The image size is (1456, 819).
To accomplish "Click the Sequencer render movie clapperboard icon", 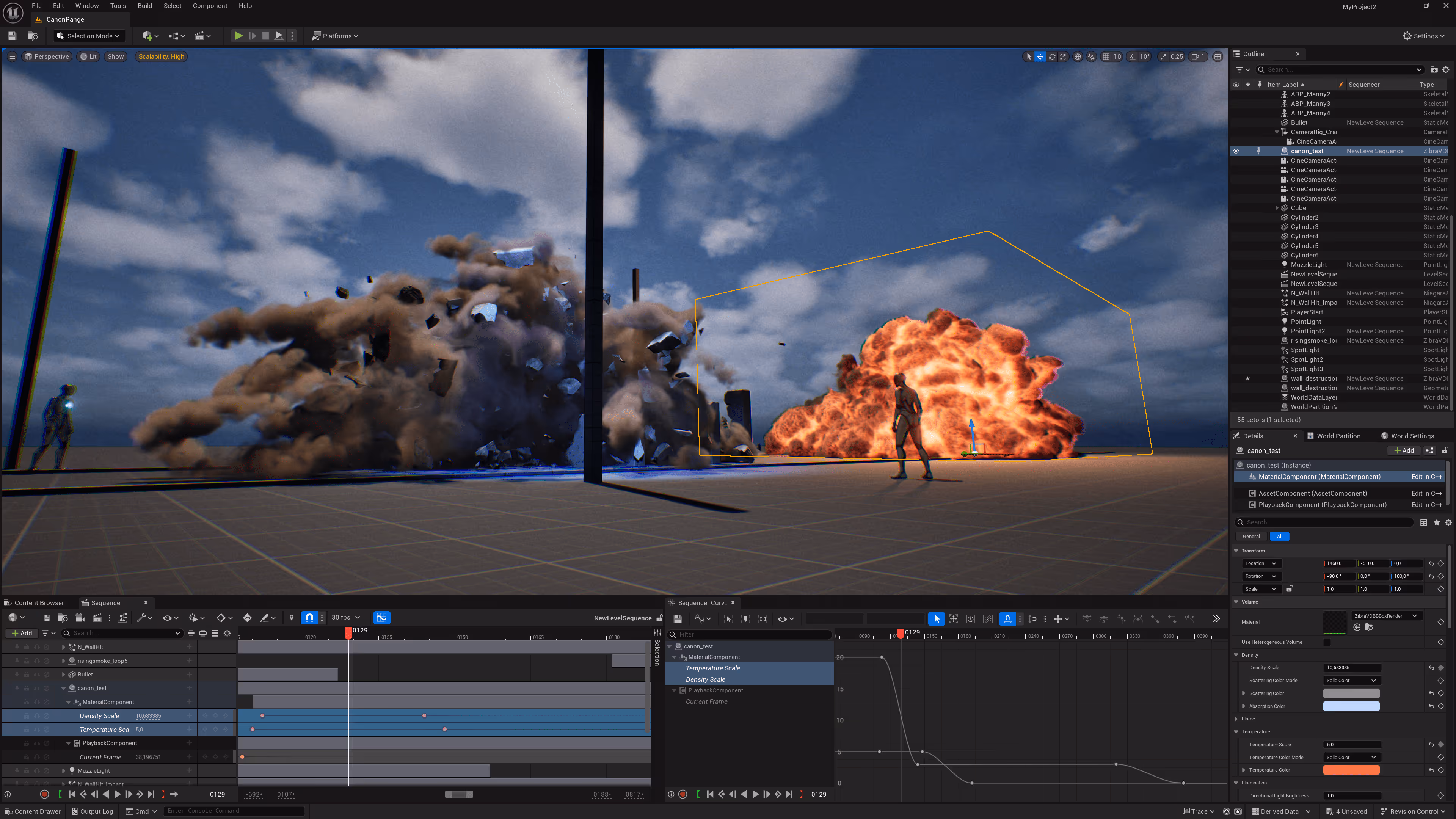I will click(x=97, y=618).
